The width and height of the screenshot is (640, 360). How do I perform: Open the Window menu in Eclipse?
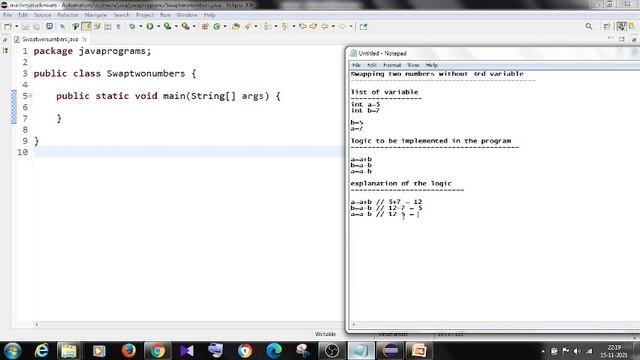tap(187, 15)
